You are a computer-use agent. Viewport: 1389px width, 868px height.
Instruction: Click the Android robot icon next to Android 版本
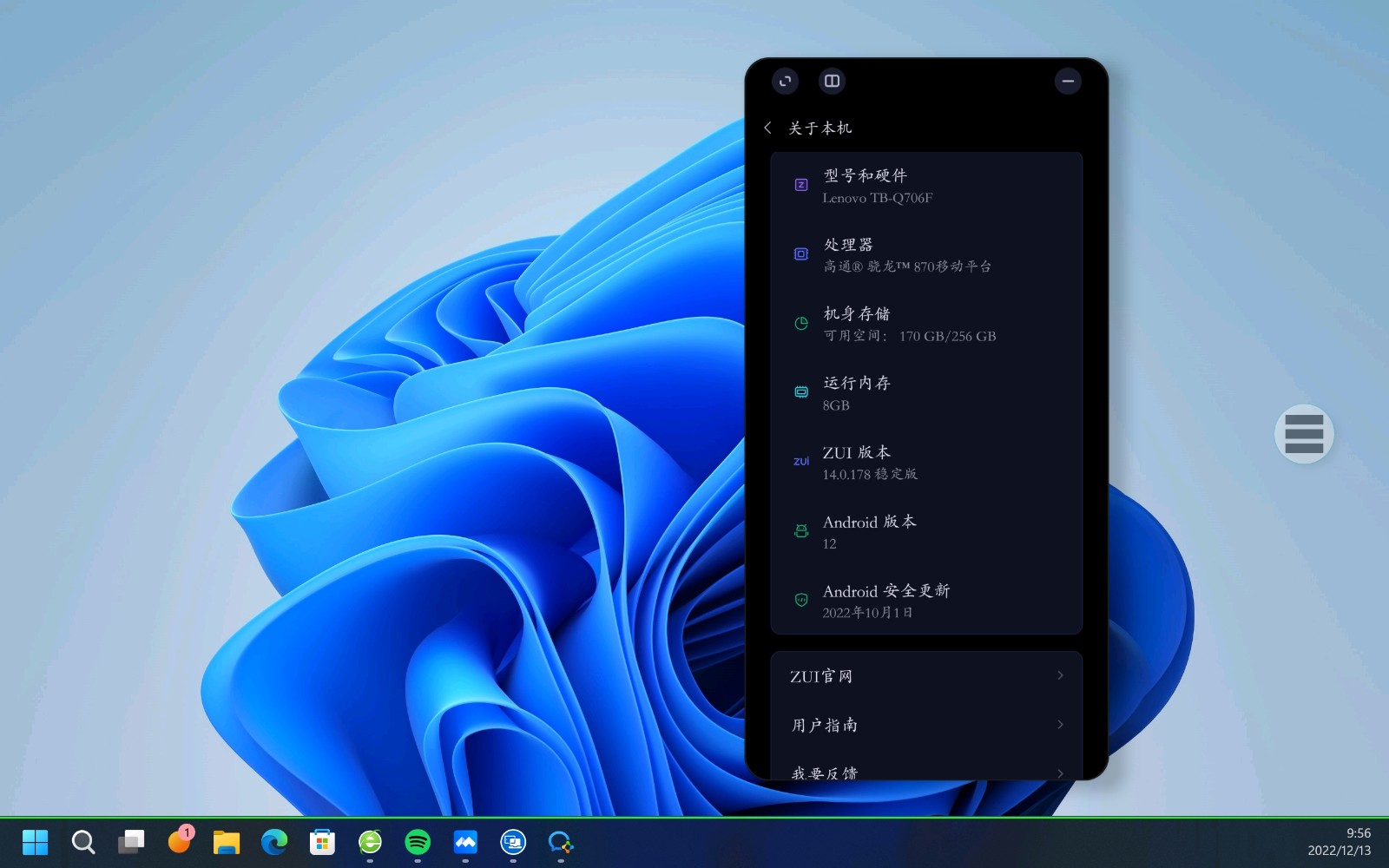(x=801, y=530)
